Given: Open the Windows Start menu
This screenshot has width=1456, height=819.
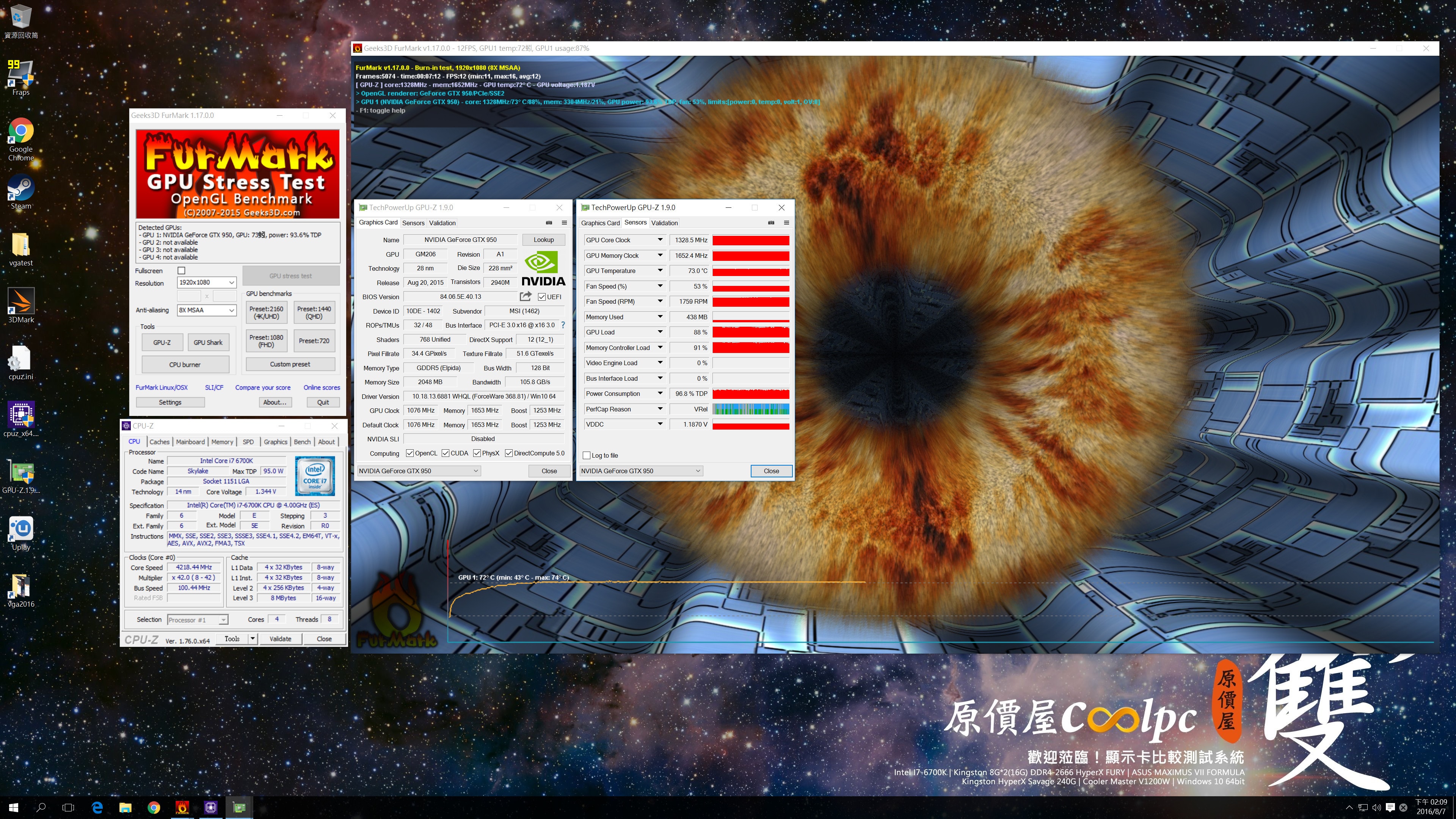Looking at the screenshot, I should tap(14, 808).
